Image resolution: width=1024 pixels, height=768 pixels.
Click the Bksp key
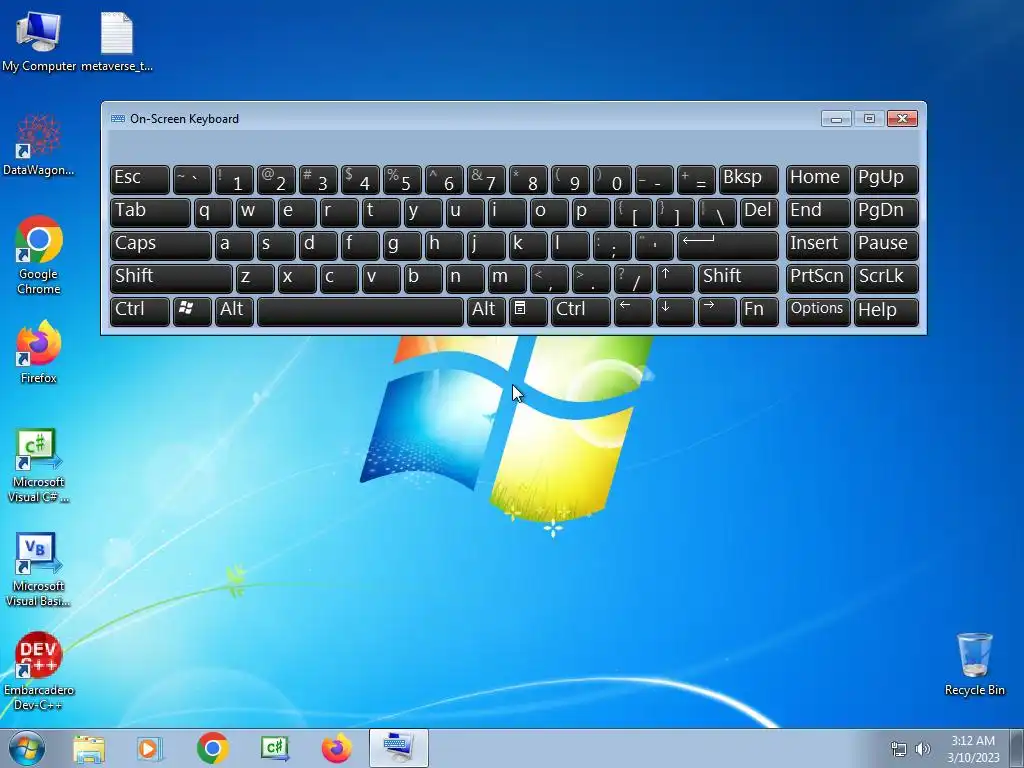748,180
